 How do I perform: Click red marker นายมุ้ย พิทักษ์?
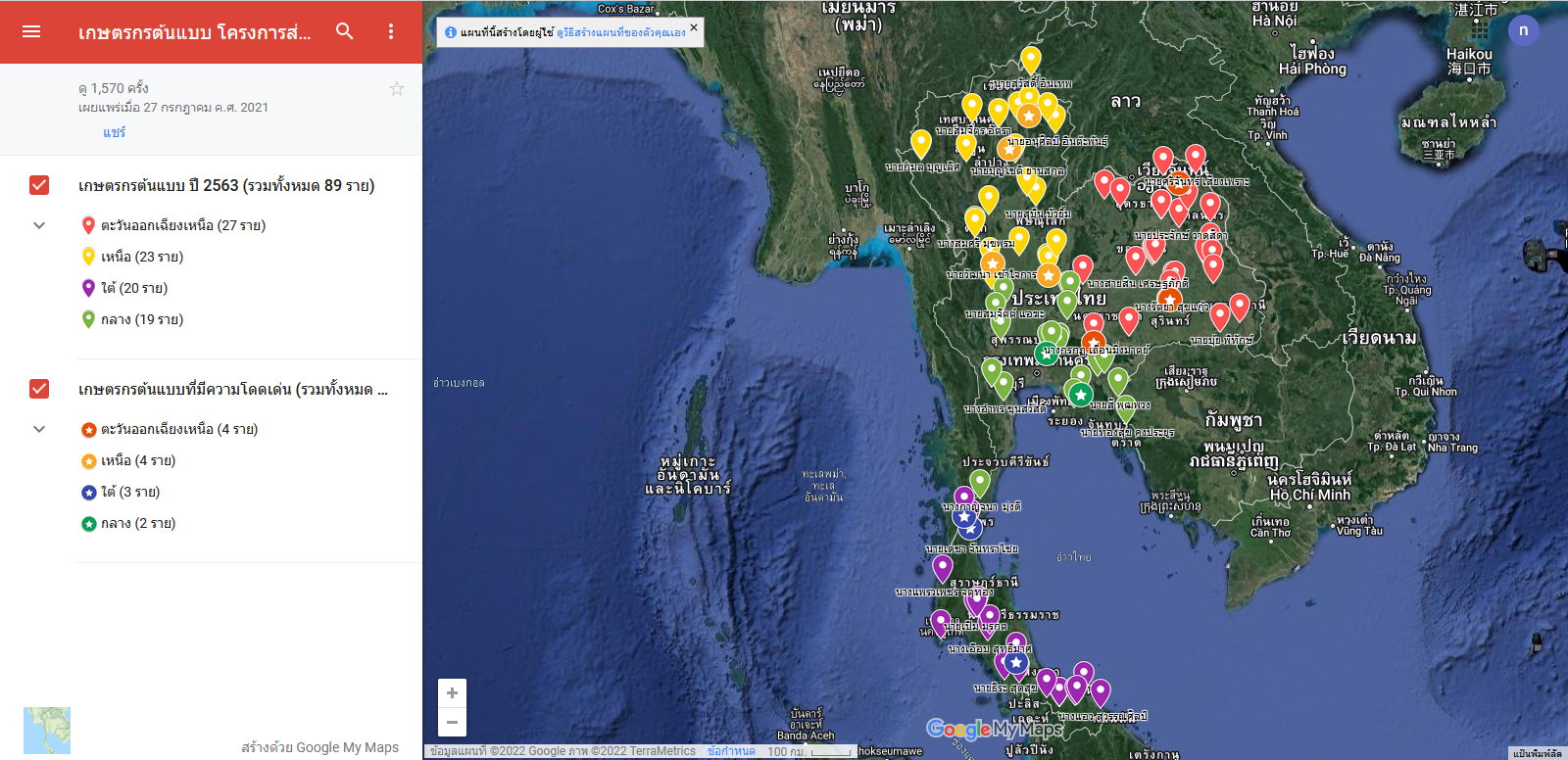(1220, 315)
